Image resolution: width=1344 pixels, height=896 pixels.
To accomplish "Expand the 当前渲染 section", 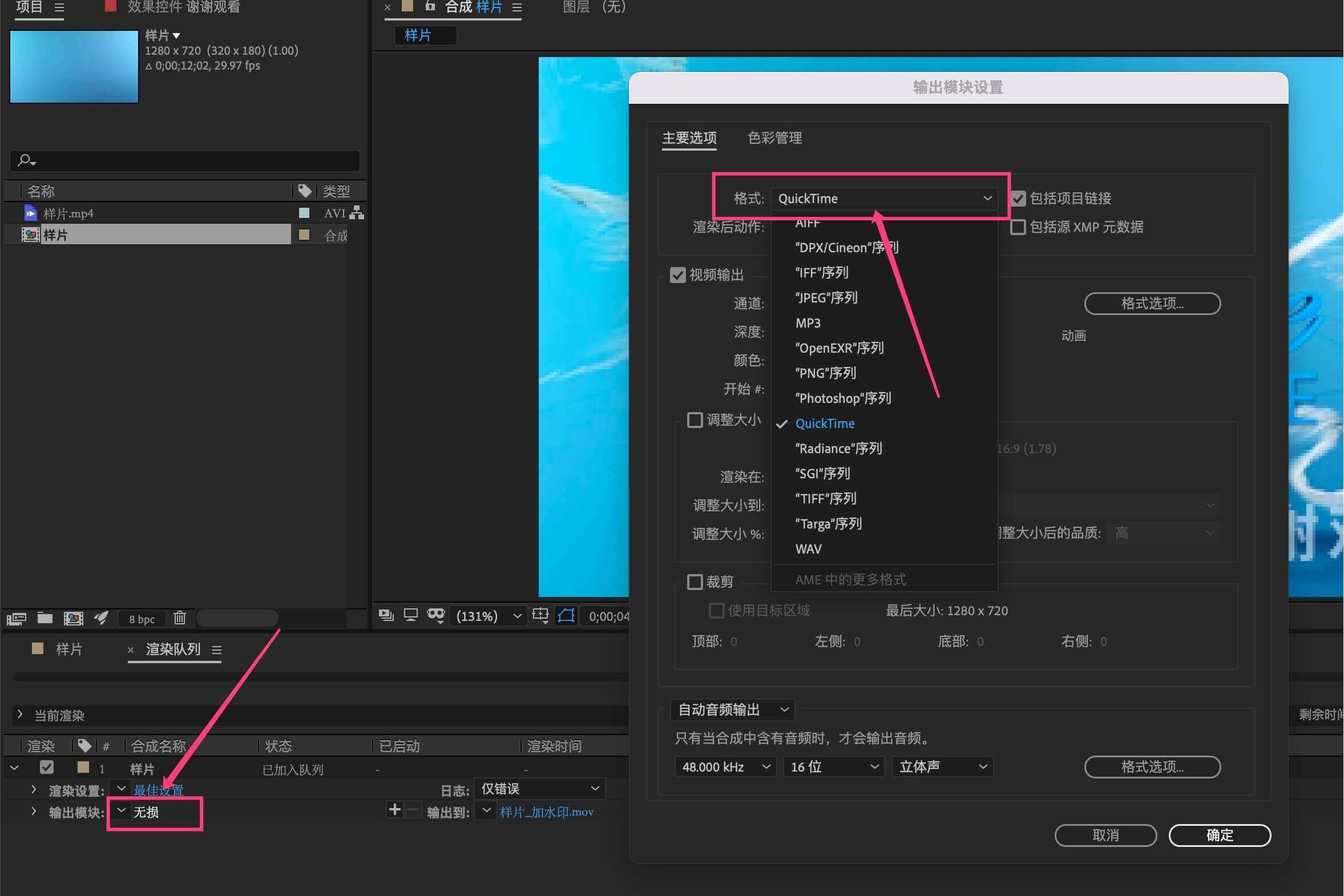I will tap(21, 715).
